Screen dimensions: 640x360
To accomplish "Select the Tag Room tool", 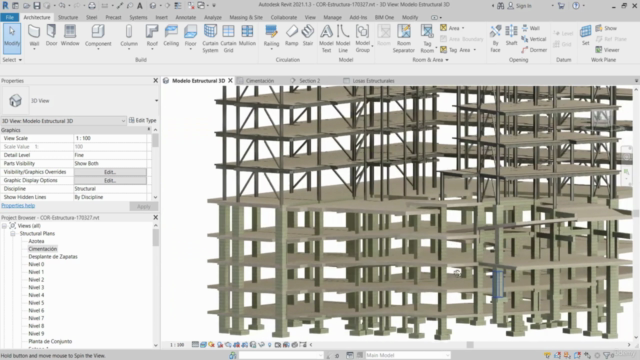I will [x=427, y=38].
